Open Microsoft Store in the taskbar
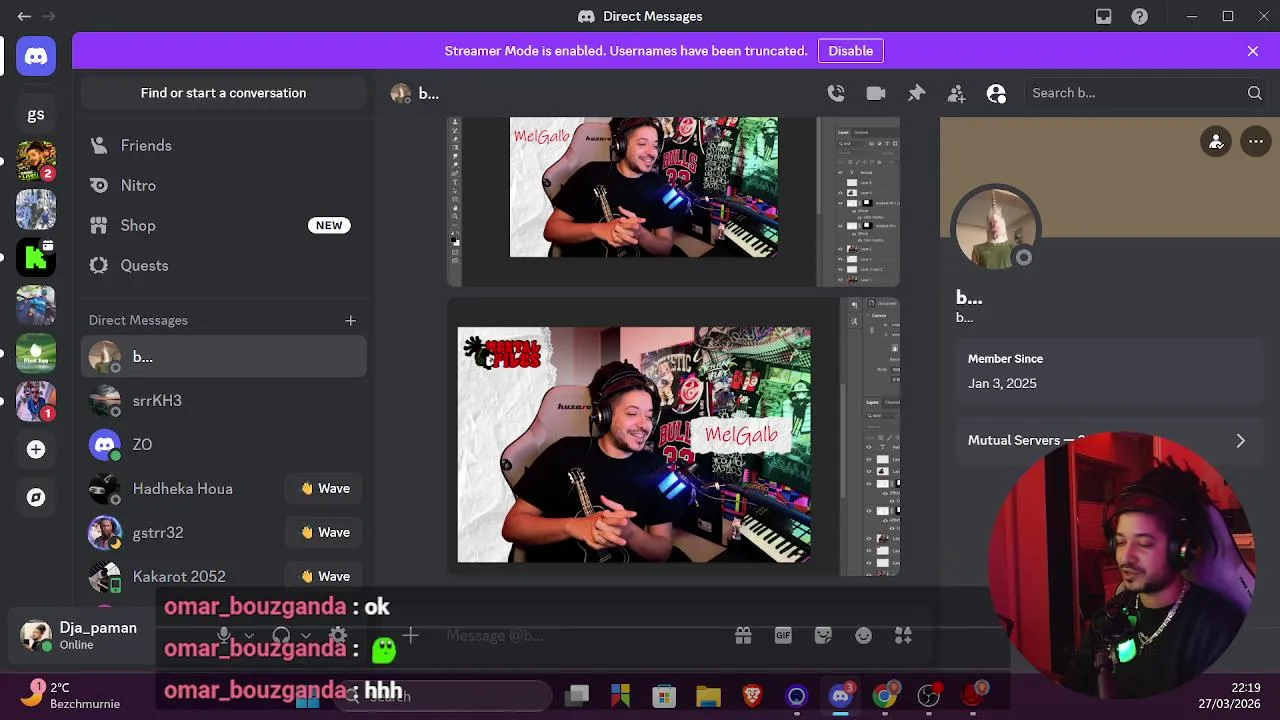 click(x=664, y=696)
